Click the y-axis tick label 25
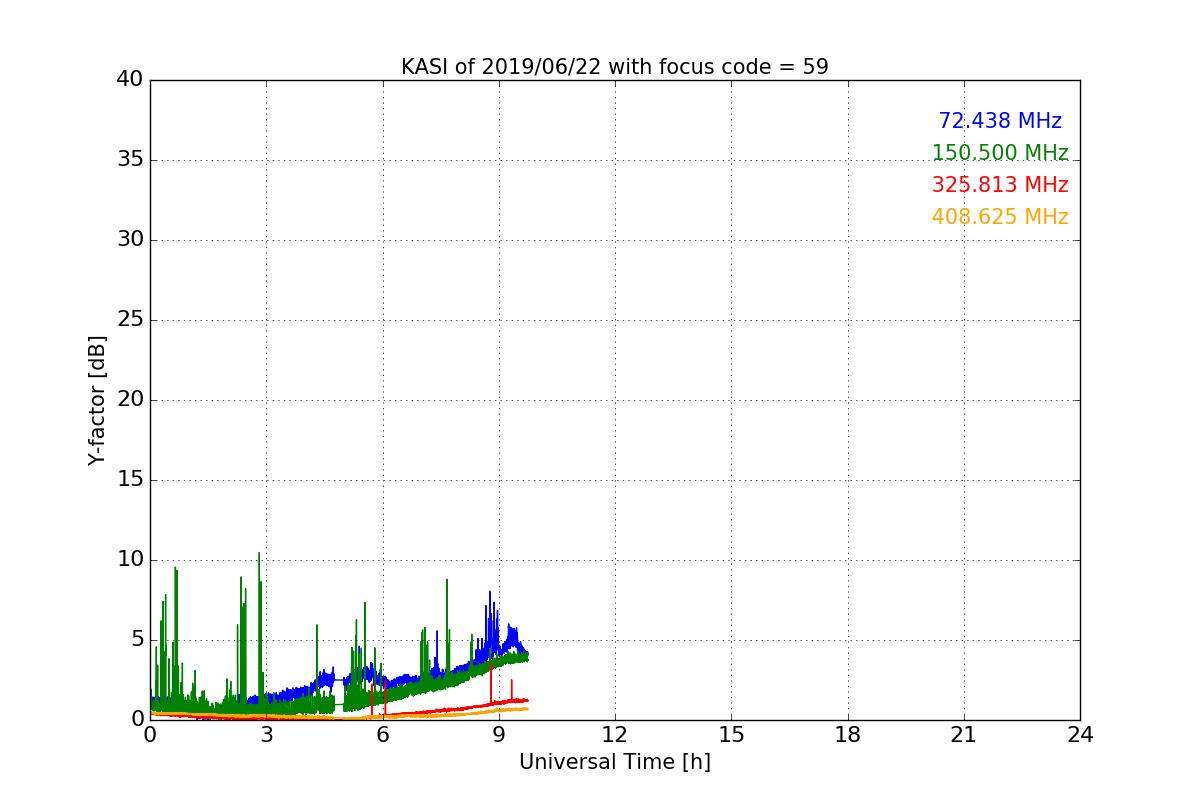This screenshot has height=800, width=1200. 130,320
